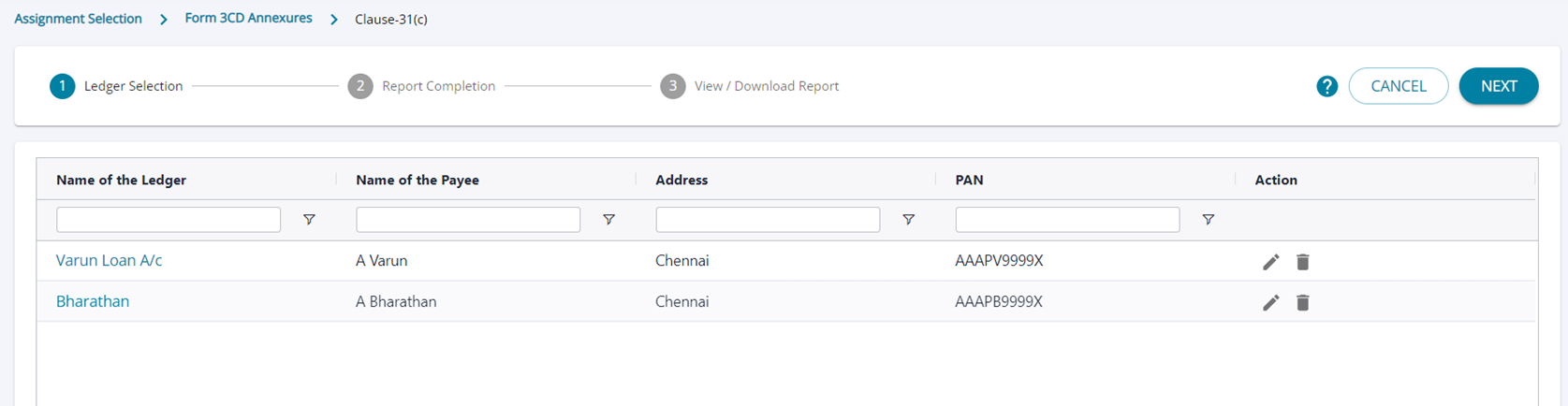Screen dimensions: 1568x406
Task: Delete the Varun Loan A/c row
Action: (1302, 262)
